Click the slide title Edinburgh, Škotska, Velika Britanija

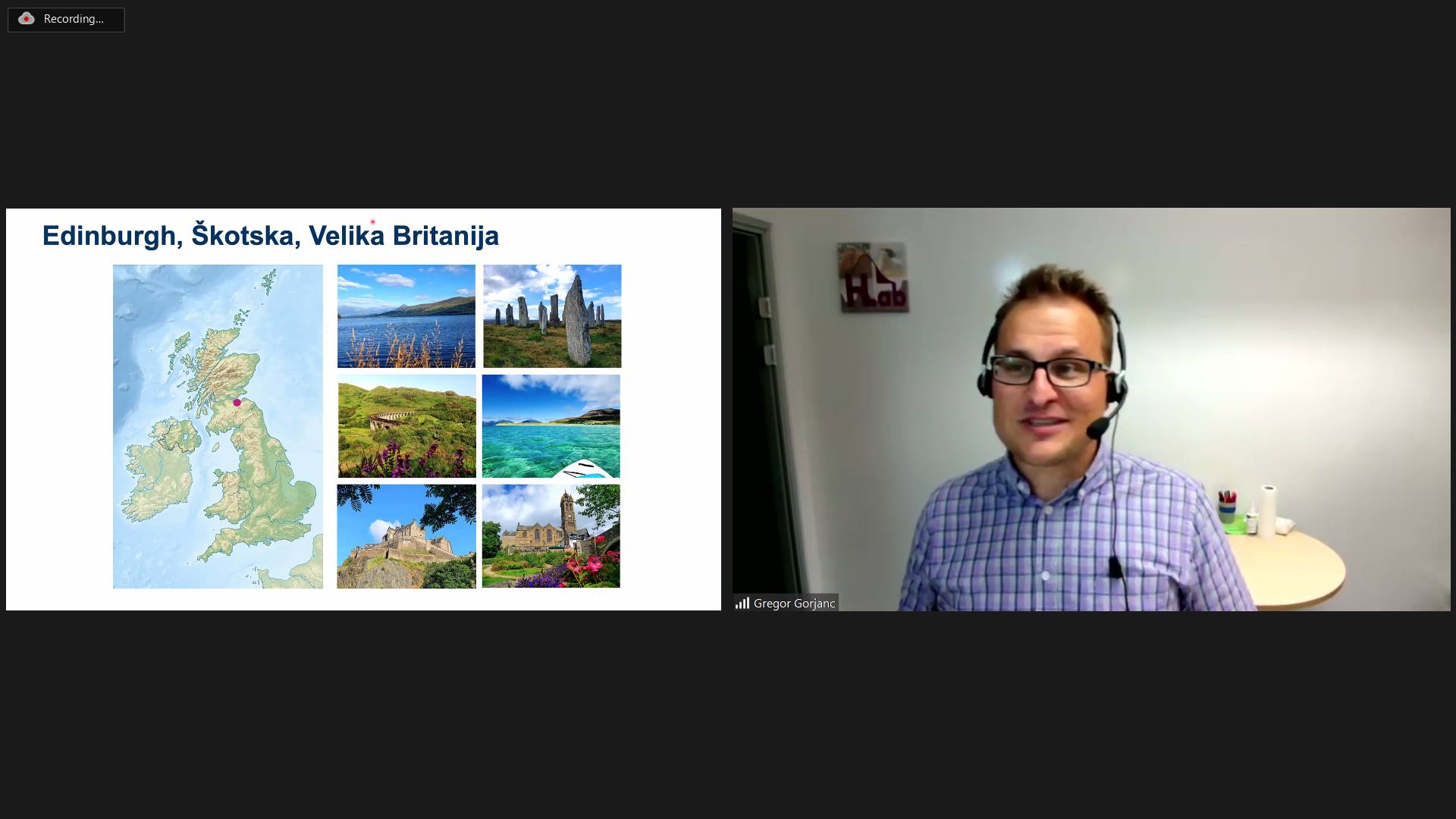tap(271, 235)
